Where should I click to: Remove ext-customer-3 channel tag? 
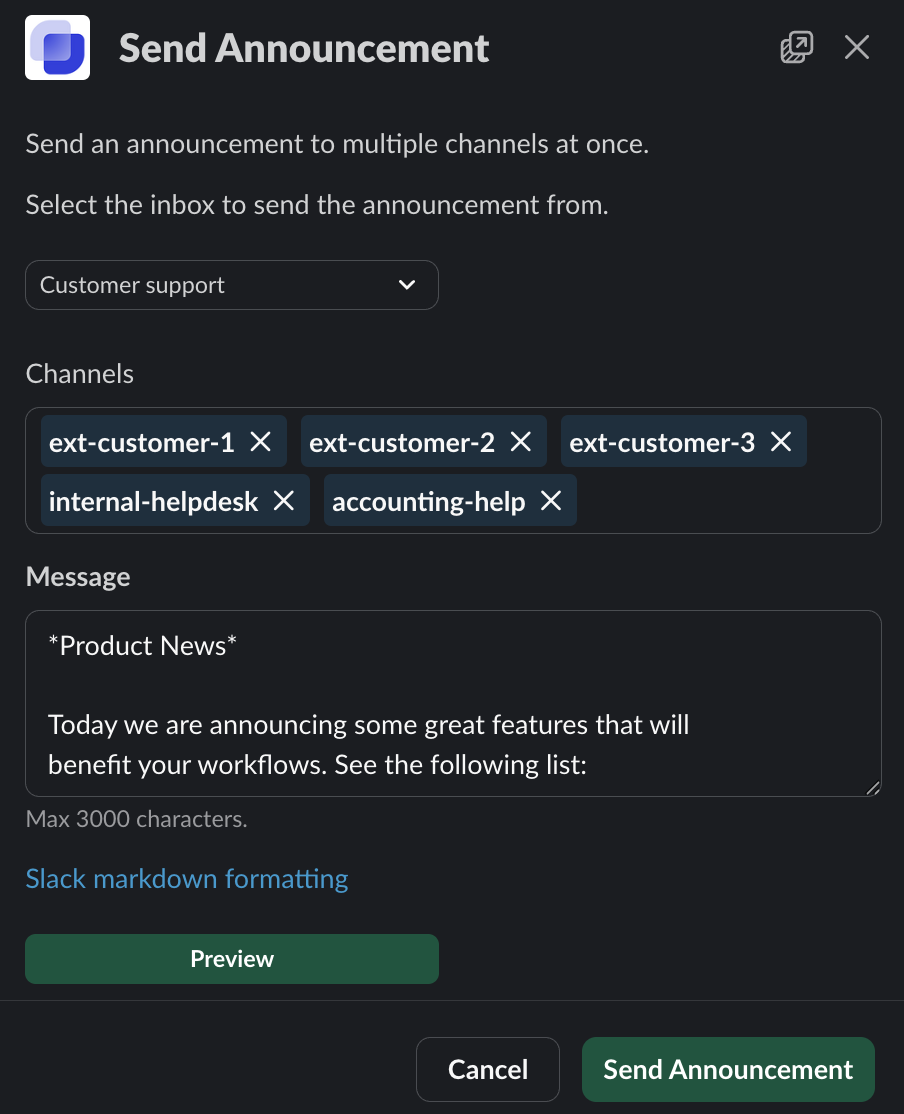point(781,442)
